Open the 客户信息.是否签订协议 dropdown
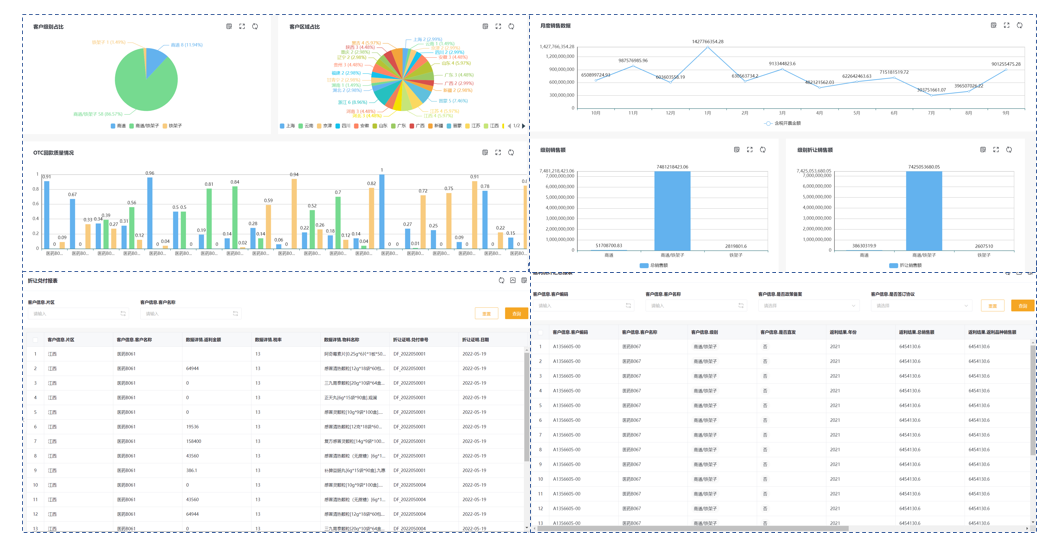 click(x=921, y=305)
